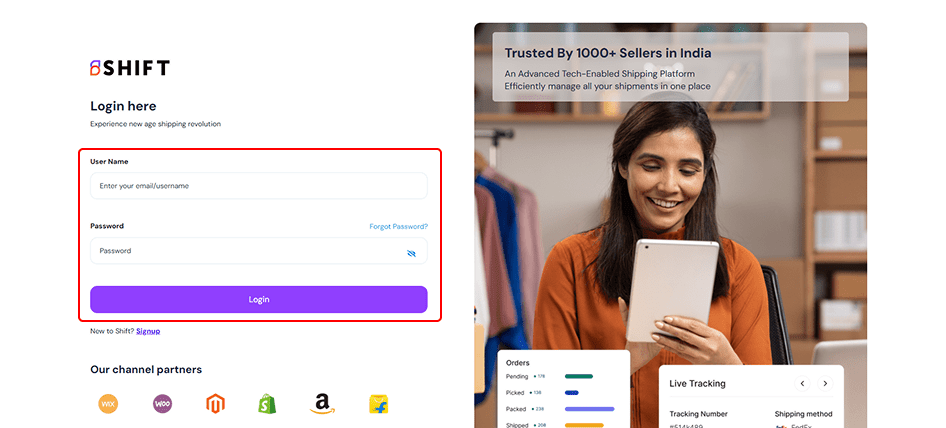Open the Amazon partner logo
This screenshot has height=428, width=946.
click(322, 404)
